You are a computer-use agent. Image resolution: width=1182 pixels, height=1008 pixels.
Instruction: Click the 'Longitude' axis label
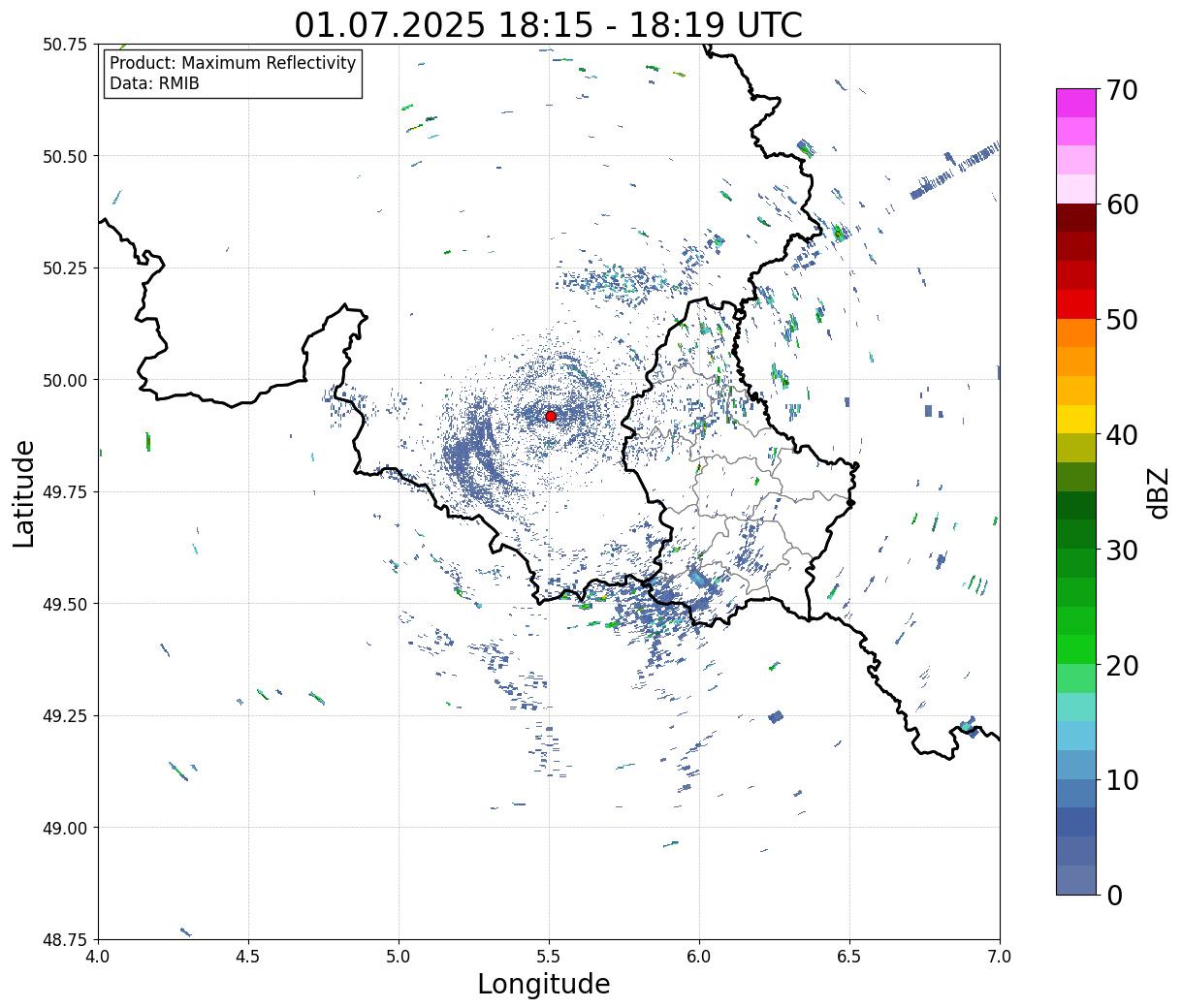click(x=544, y=985)
